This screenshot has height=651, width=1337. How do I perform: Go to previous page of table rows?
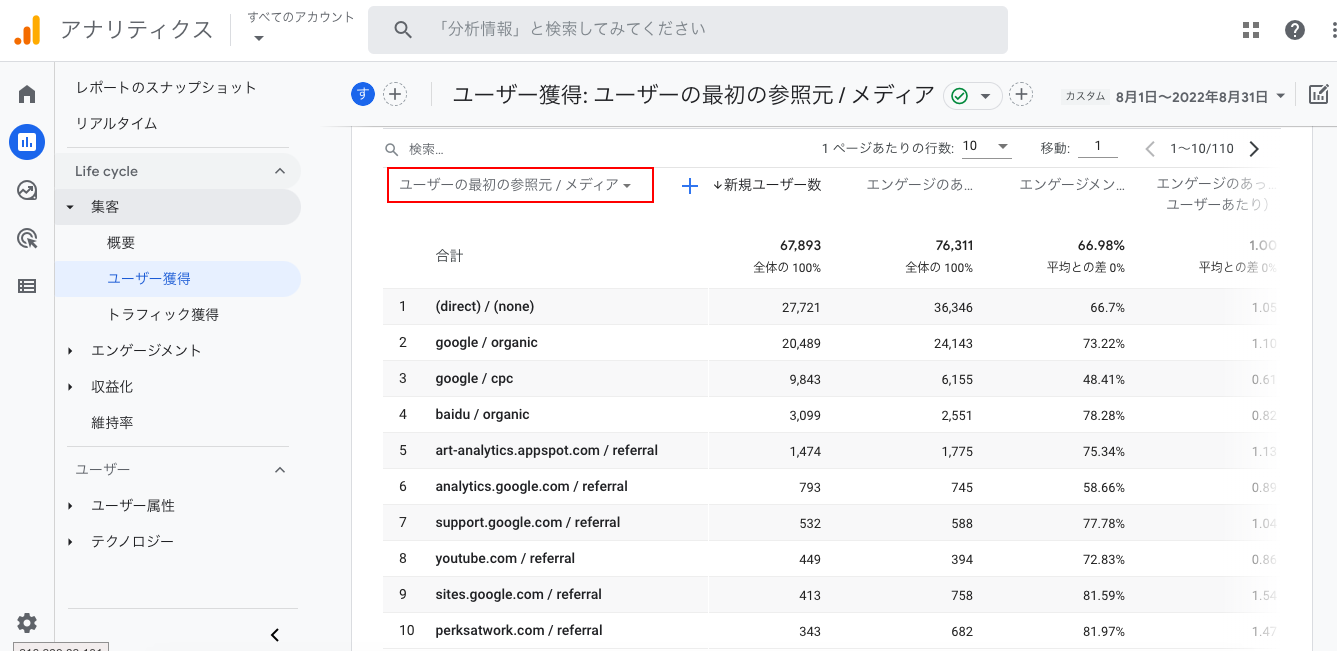[x=1150, y=149]
